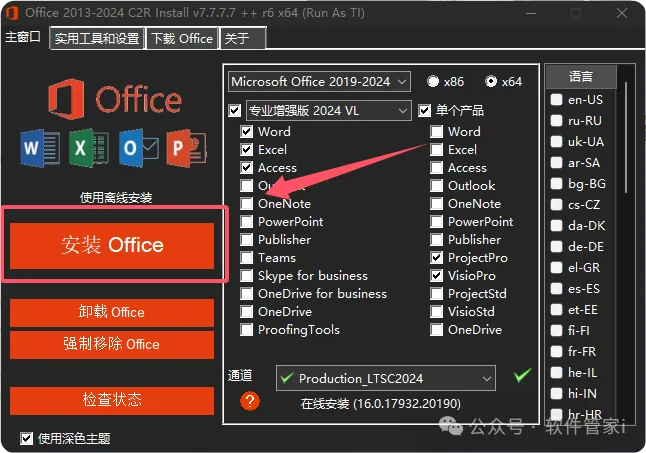Click the green checkmark beside the channel dropdown

tap(522, 375)
